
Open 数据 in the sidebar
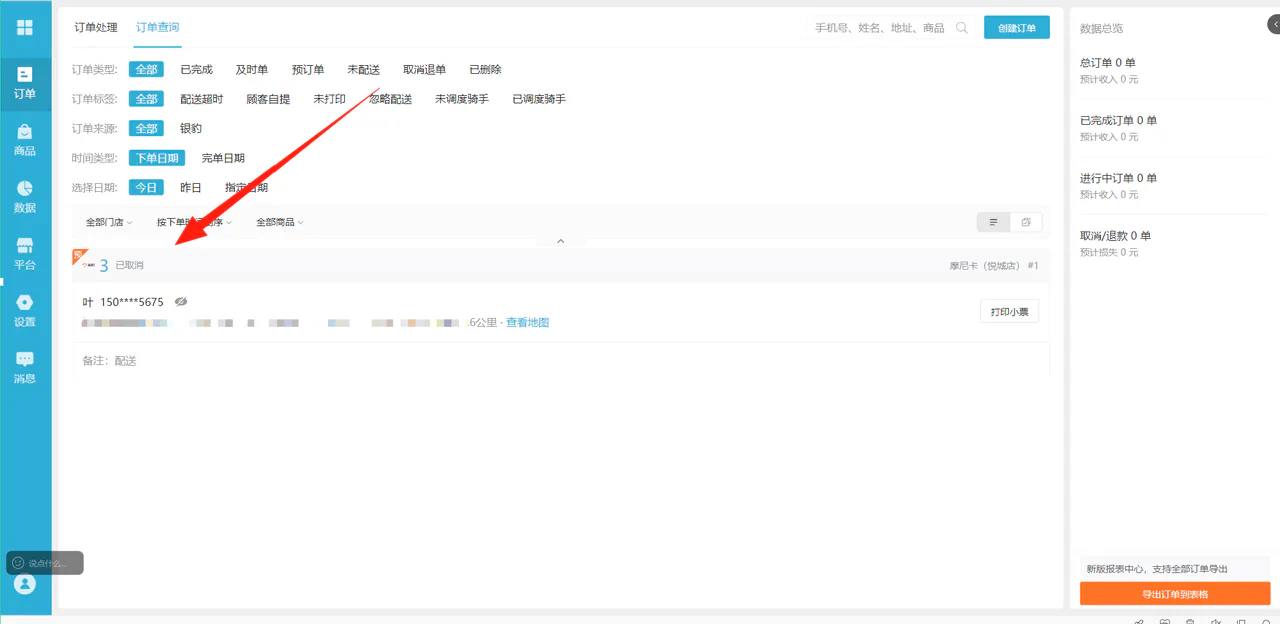point(25,197)
